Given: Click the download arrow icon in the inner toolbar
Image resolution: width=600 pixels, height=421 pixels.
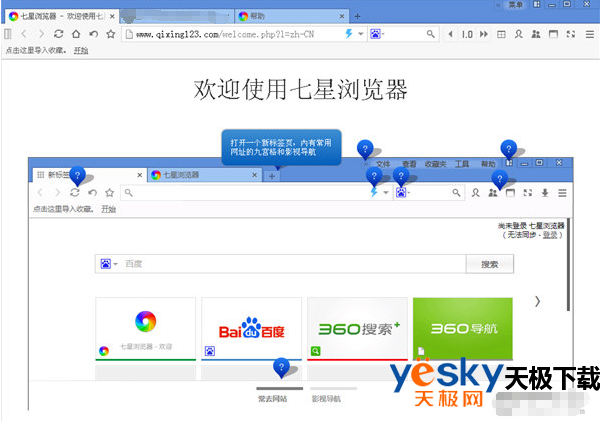Looking at the screenshot, I should click(545, 192).
